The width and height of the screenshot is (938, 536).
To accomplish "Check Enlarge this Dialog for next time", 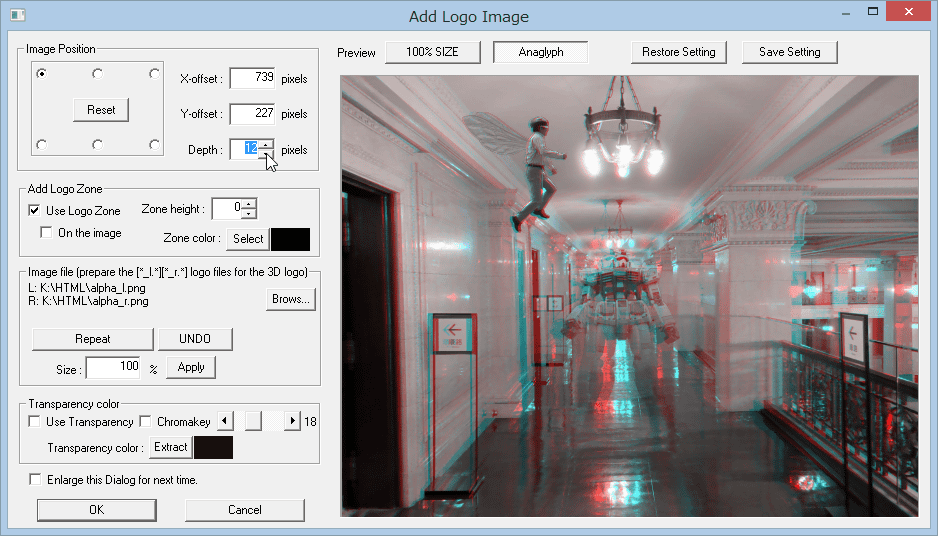I will (x=35, y=480).
